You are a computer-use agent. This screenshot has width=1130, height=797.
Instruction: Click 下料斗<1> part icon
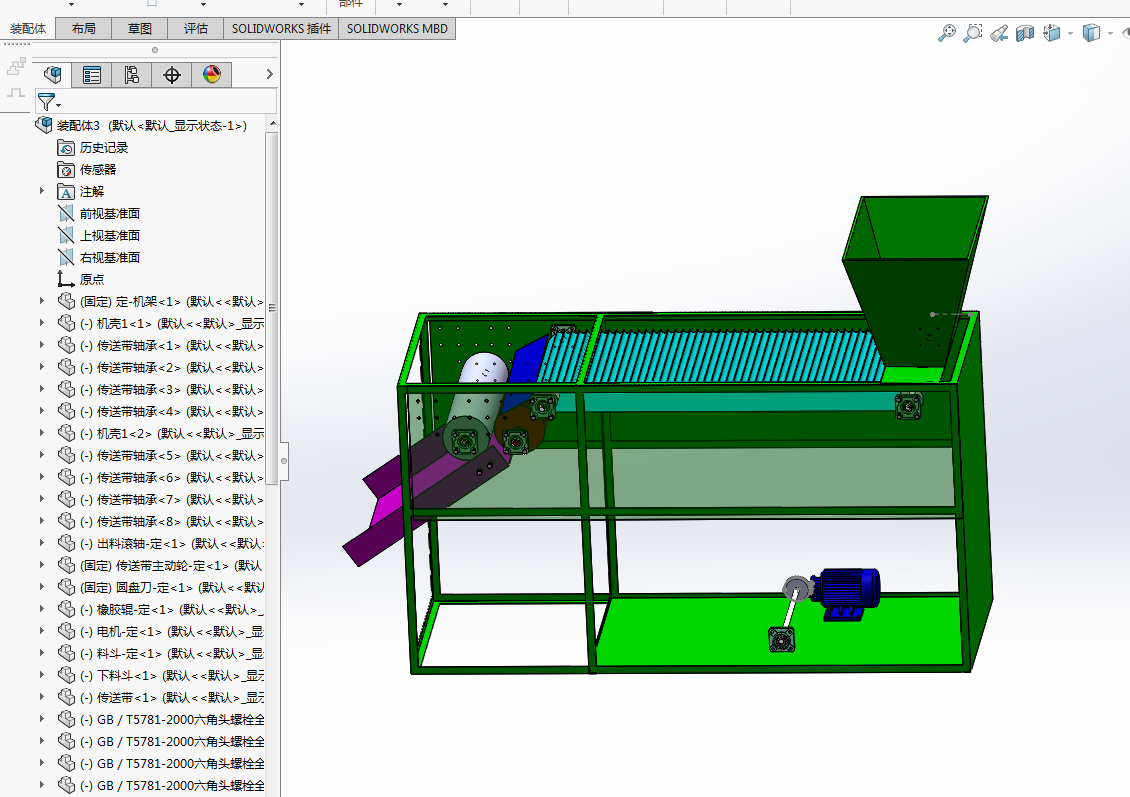pos(66,675)
